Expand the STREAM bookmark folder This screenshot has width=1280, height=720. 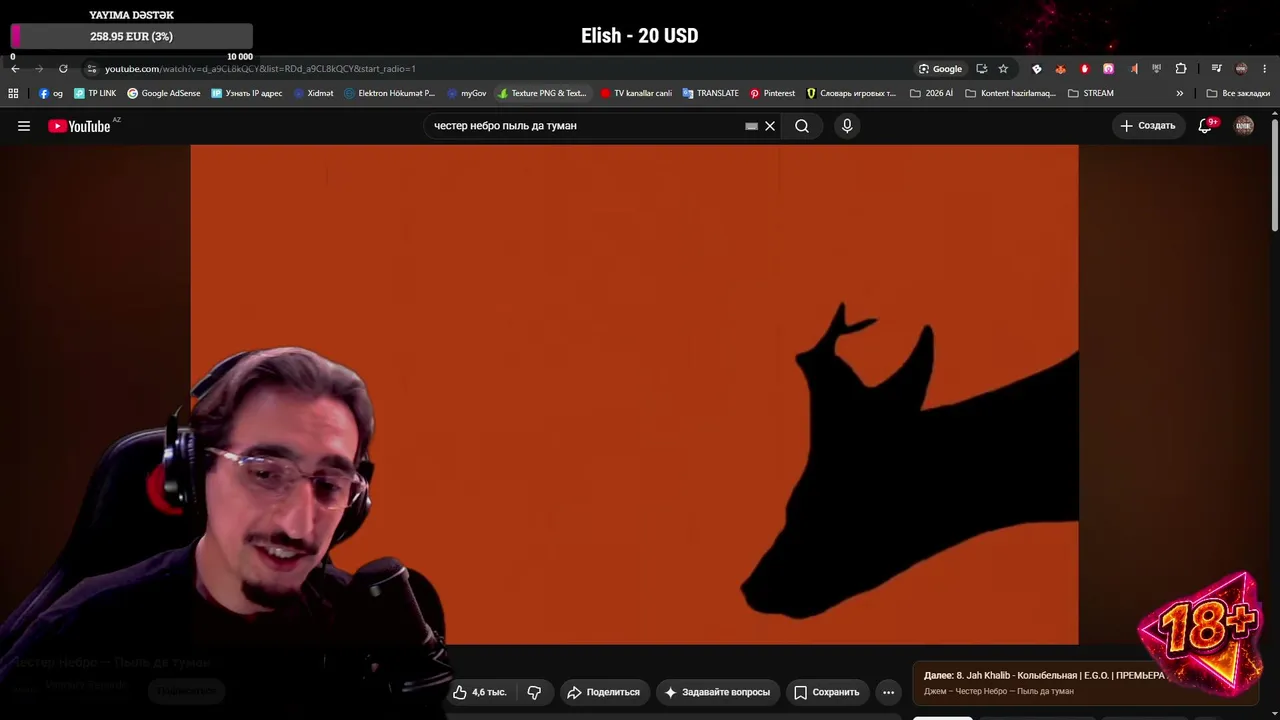coord(1090,93)
